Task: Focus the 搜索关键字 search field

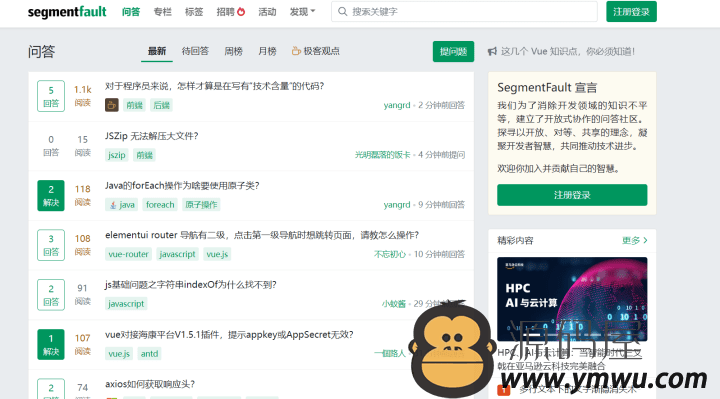Action: [x=464, y=11]
